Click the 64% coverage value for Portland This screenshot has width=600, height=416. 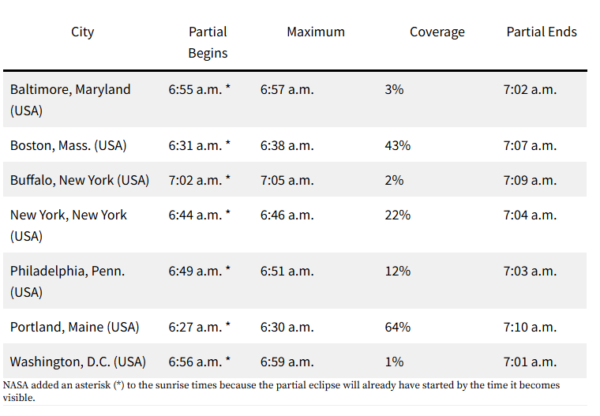[x=398, y=327]
